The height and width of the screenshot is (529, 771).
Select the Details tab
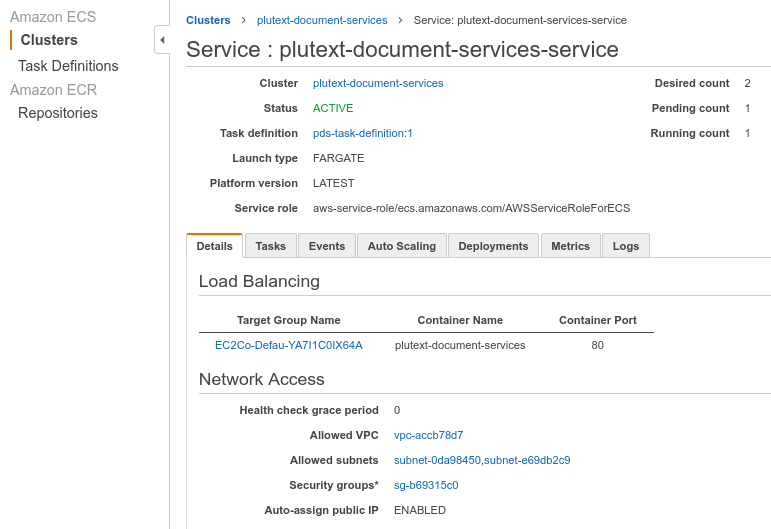214,246
